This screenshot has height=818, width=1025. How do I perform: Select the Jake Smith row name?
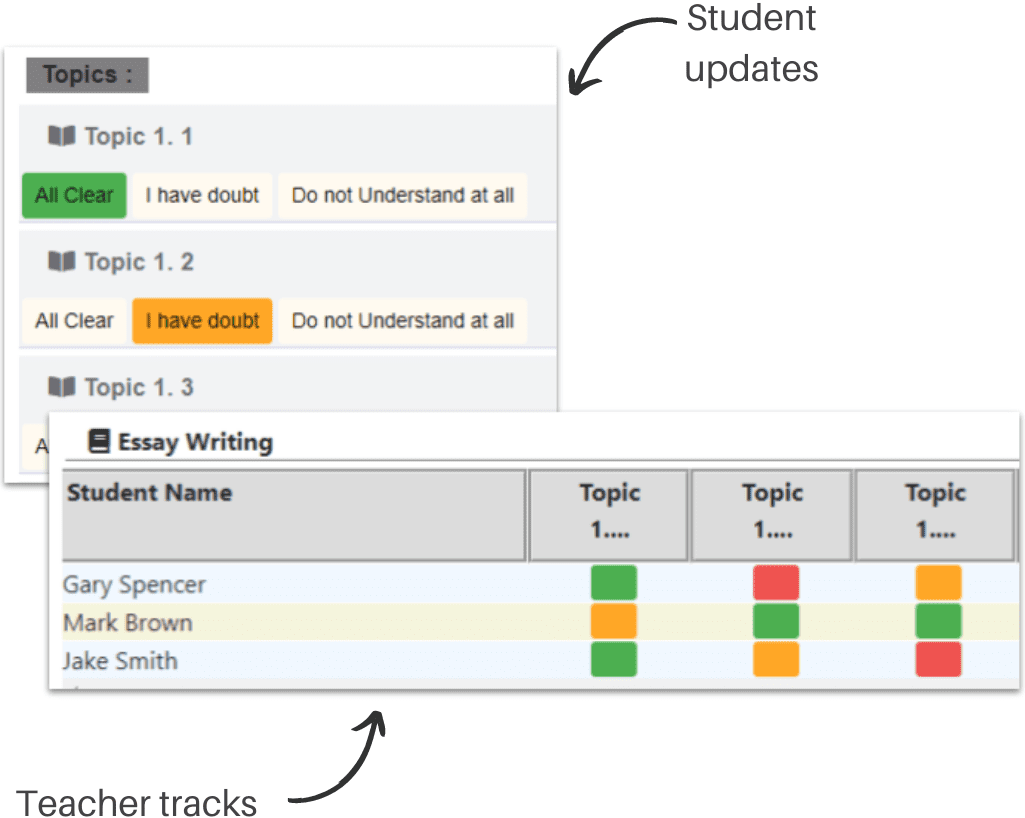[x=120, y=660]
